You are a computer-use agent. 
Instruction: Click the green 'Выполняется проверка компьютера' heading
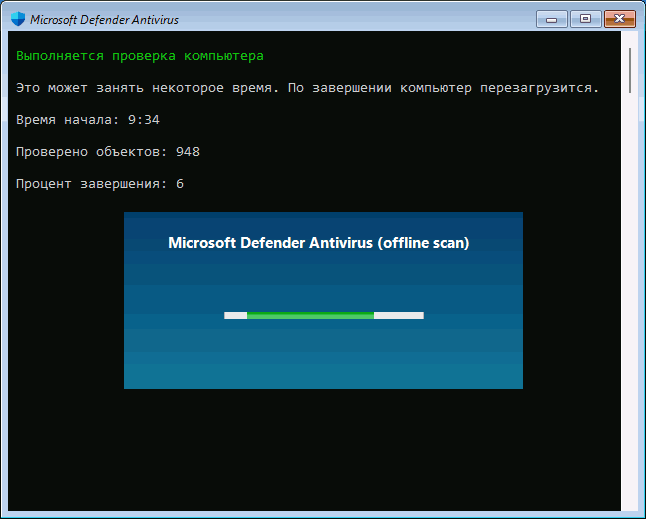click(x=140, y=56)
